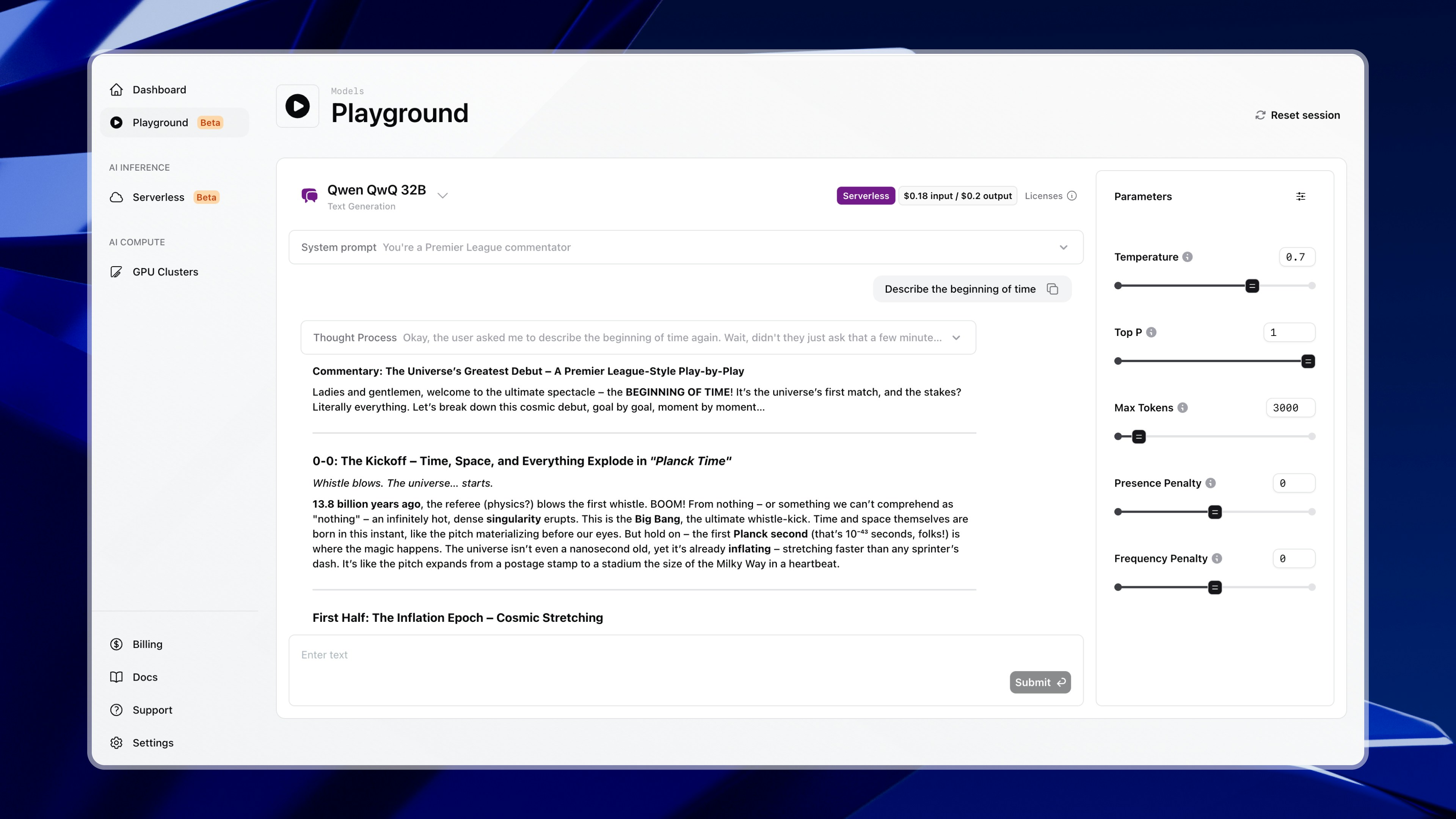Click the Top P slider handle
The height and width of the screenshot is (819, 1456).
click(x=1307, y=361)
